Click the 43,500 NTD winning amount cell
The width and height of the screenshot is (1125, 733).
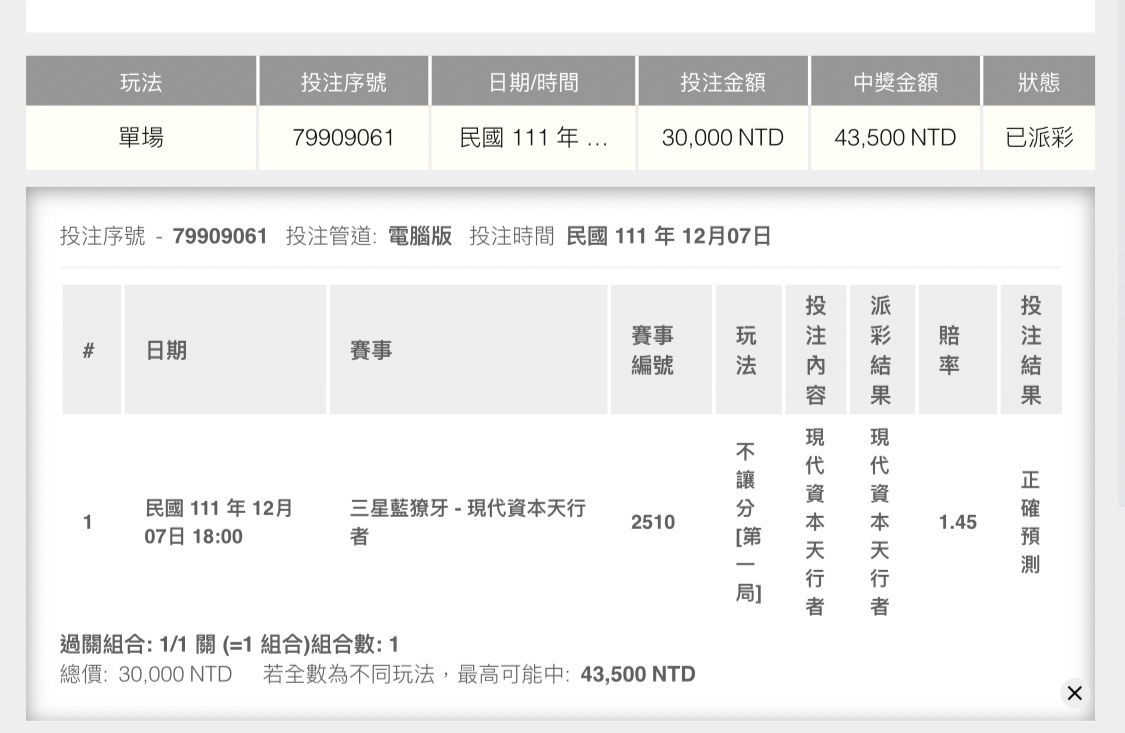(895, 138)
